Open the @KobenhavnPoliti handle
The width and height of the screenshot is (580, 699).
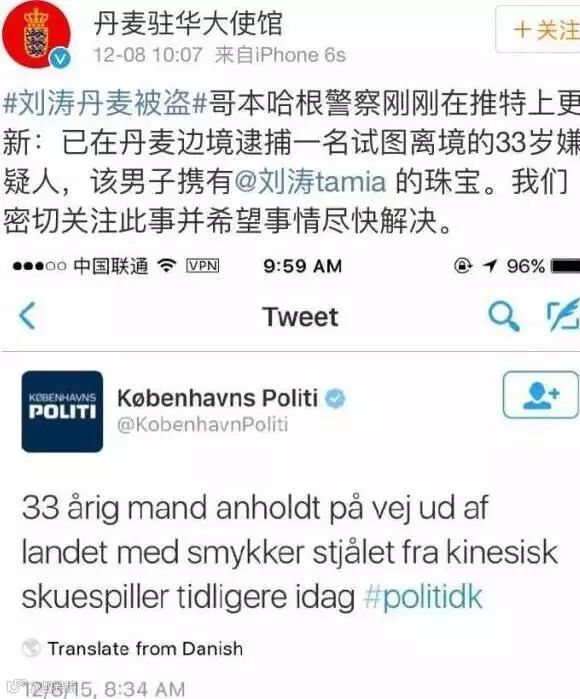click(x=202, y=425)
